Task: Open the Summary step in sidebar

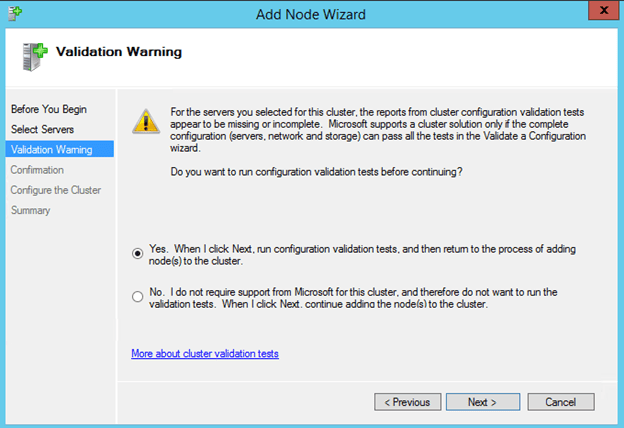Action: click(31, 210)
